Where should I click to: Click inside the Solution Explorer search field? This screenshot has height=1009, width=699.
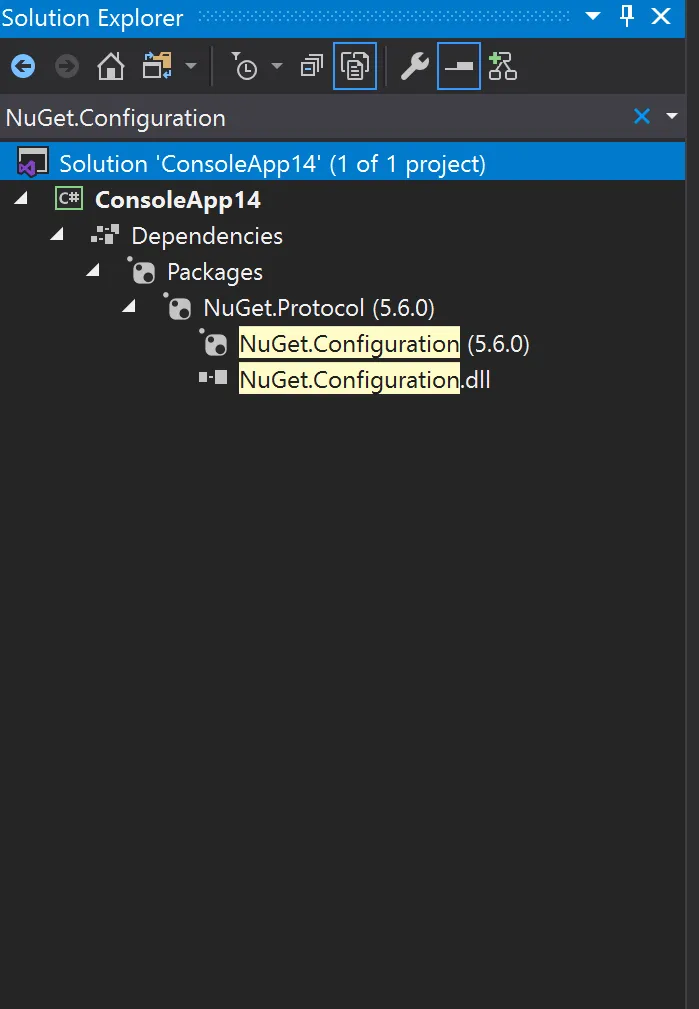pyautogui.click(x=315, y=118)
